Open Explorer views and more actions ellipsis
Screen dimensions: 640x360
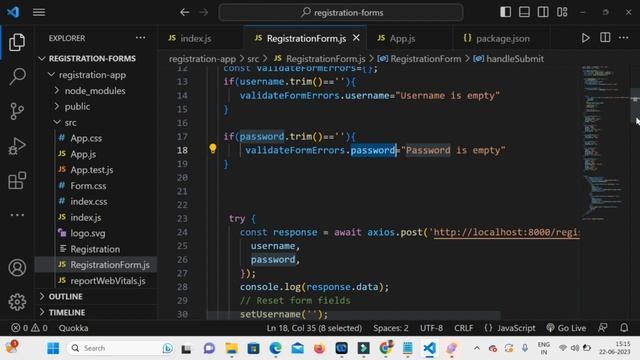coord(140,38)
